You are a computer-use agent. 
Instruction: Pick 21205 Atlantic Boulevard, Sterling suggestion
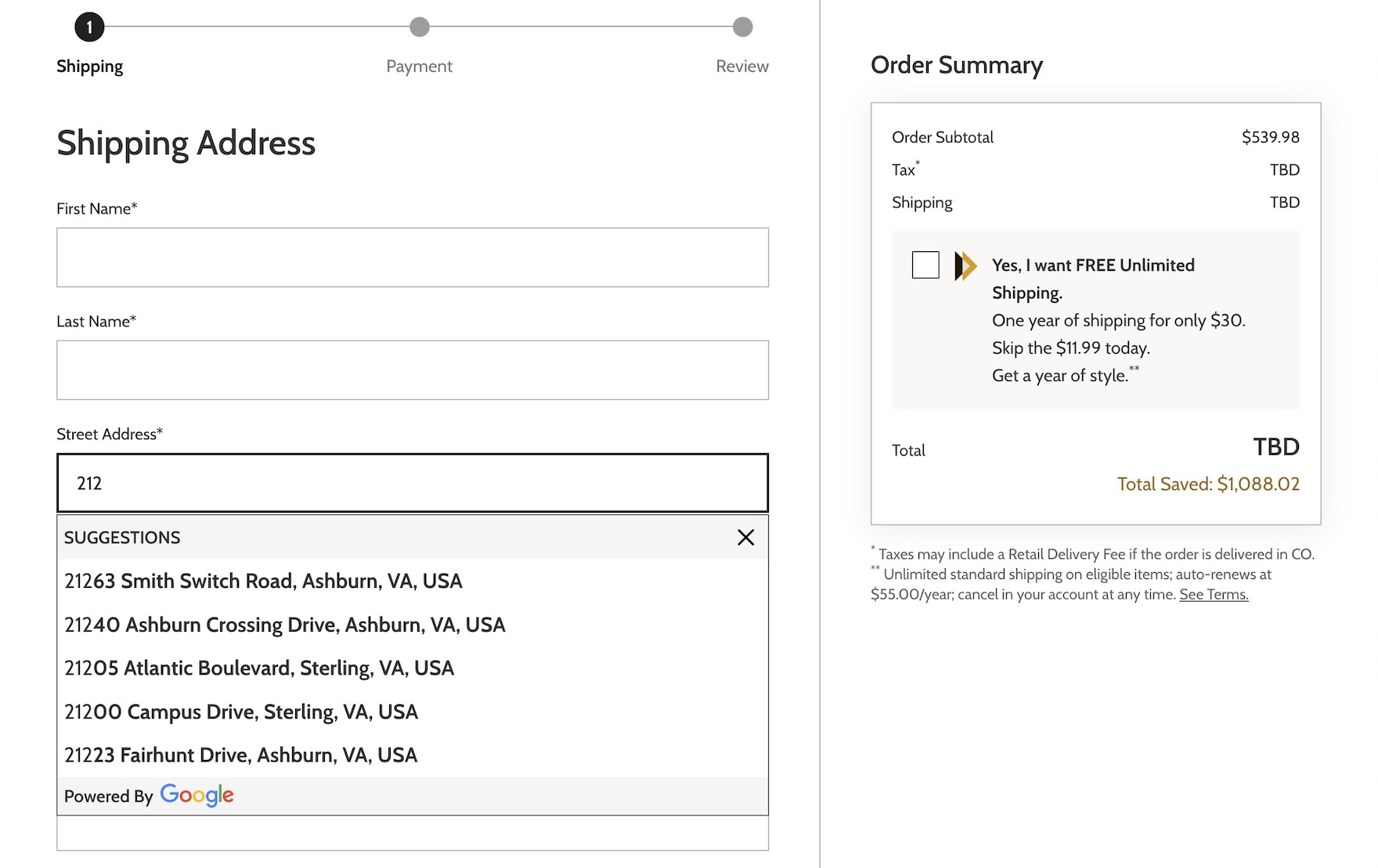pyautogui.click(x=258, y=668)
